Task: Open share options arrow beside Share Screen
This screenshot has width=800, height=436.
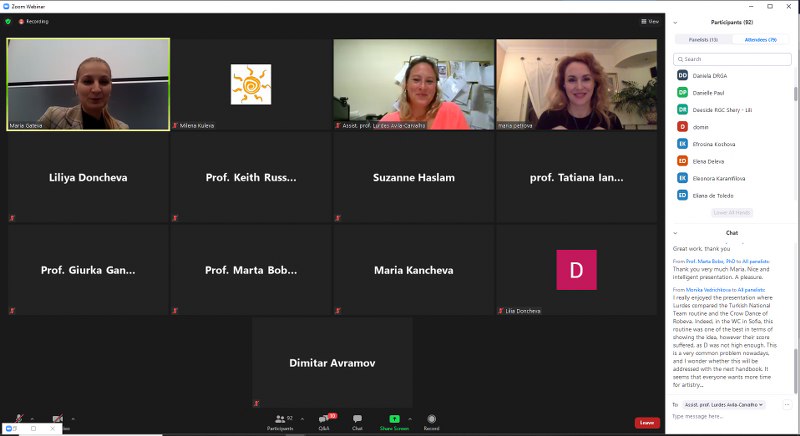Action: click(410, 419)
